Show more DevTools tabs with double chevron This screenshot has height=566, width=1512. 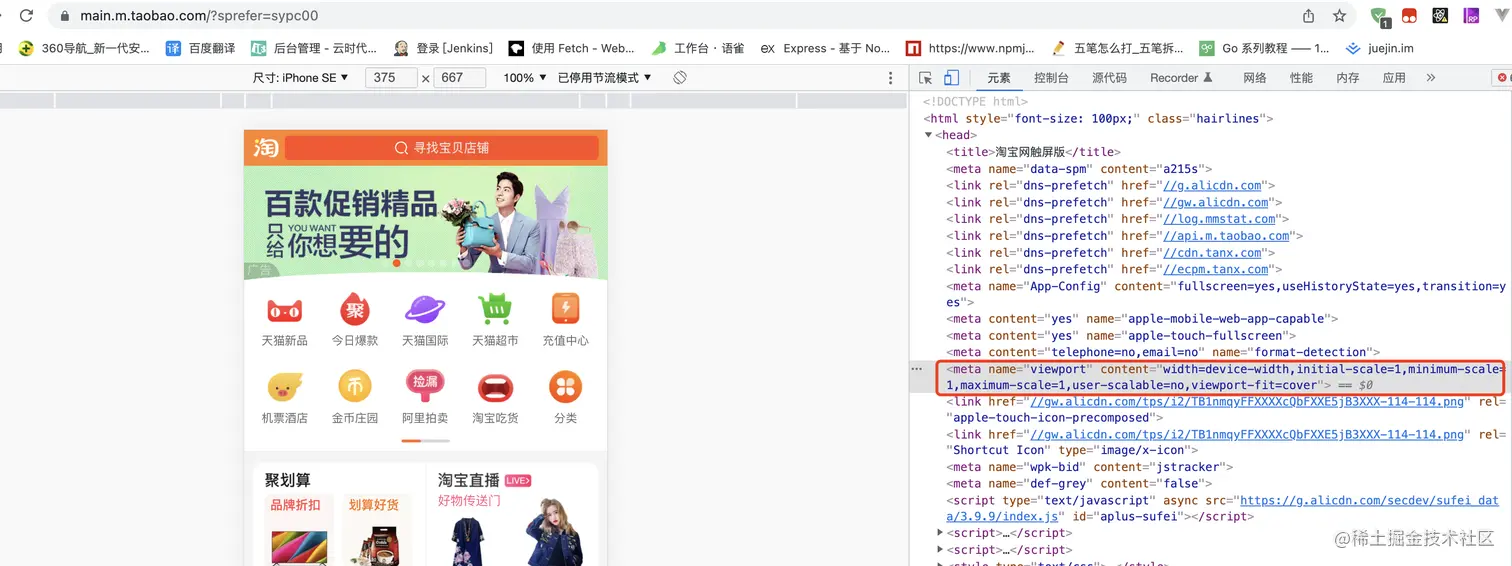1430,78
